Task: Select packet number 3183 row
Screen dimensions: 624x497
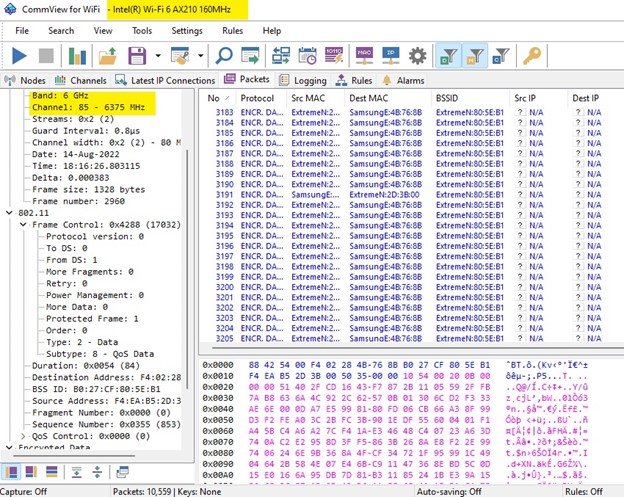Action: click(x=412, y=113)
